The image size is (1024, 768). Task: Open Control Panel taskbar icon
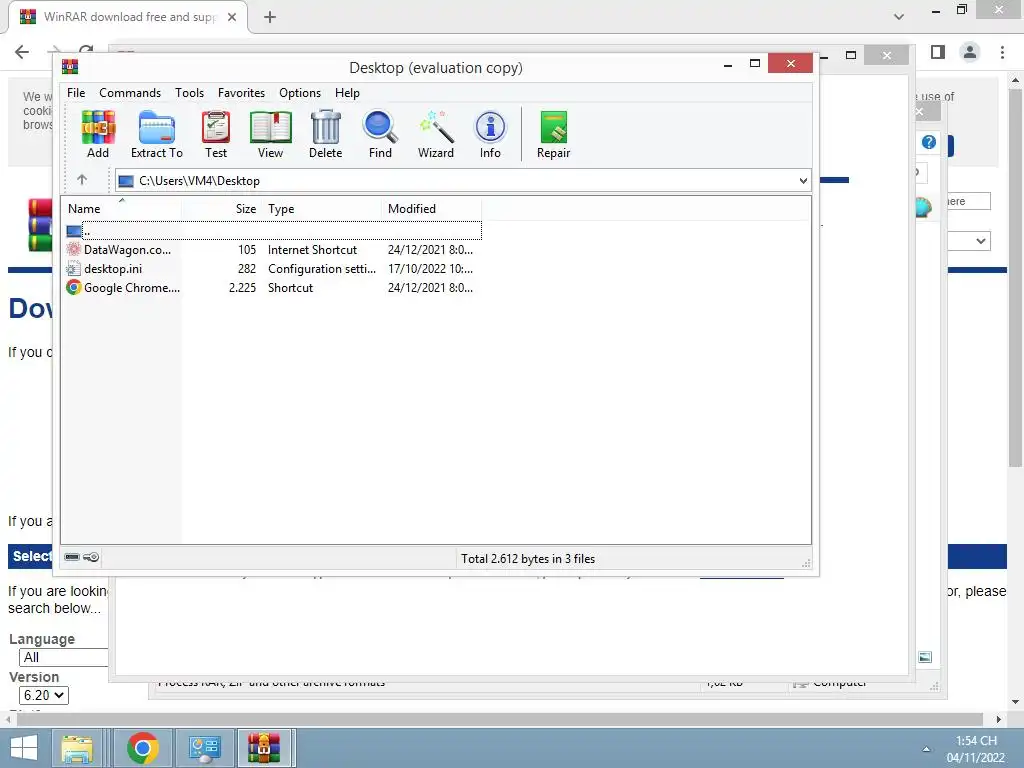[204, 748]
